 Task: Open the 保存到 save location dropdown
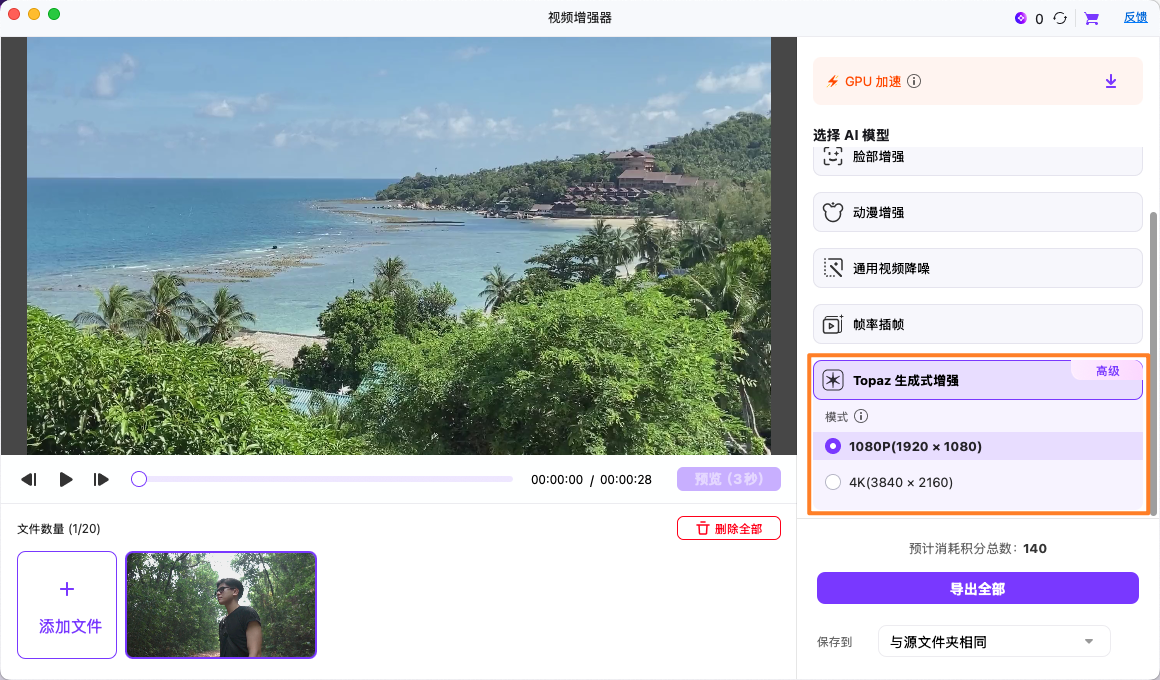point(993,641)
